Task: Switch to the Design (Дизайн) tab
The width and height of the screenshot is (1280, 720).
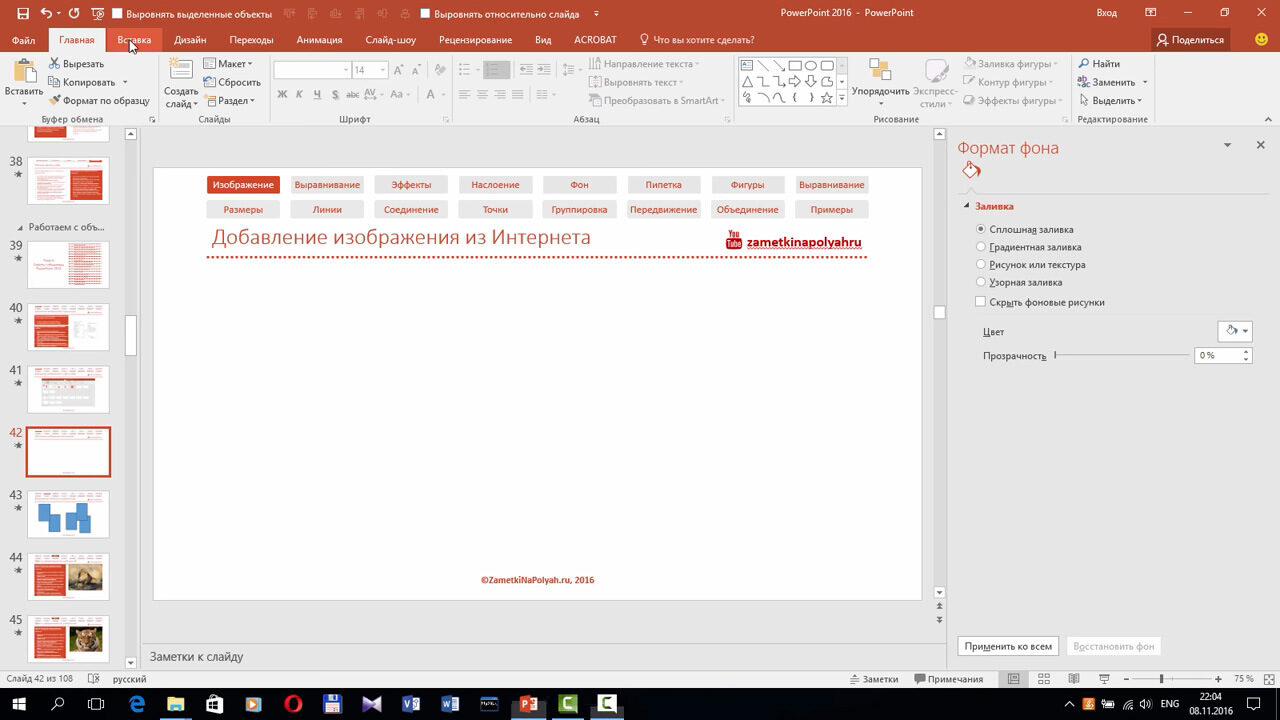Action: [190, 40]
